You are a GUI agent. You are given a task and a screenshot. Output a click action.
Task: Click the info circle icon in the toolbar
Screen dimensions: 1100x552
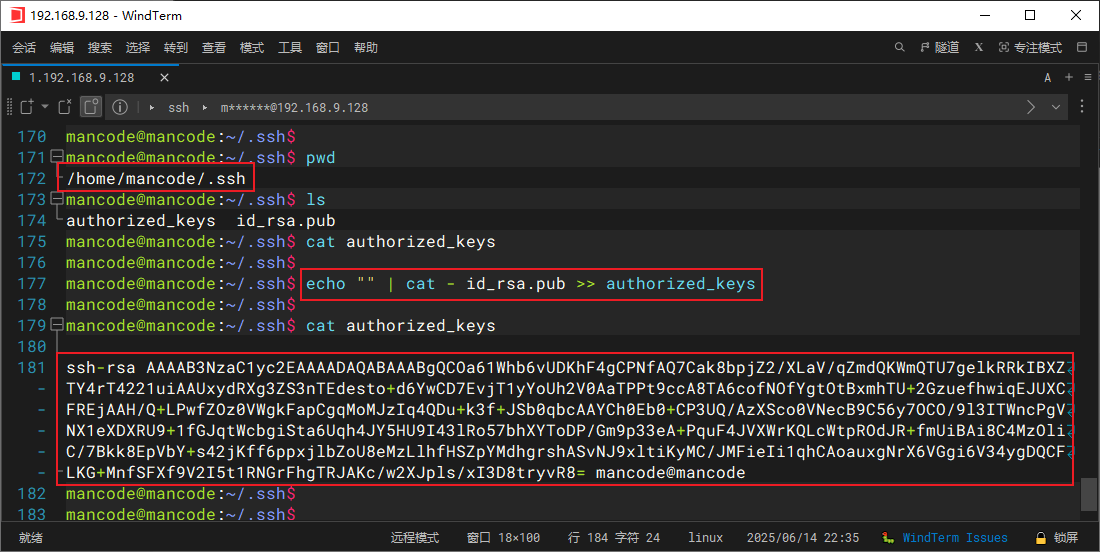pos(119,107)
